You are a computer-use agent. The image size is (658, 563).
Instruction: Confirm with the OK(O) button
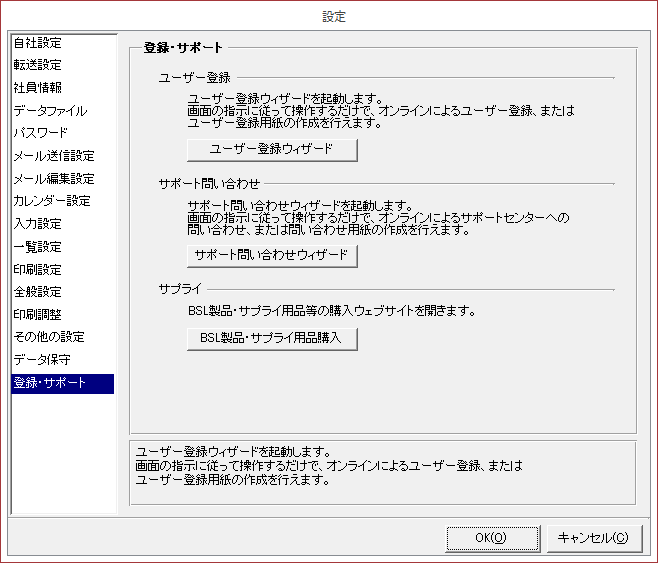(x=492, y=538)
